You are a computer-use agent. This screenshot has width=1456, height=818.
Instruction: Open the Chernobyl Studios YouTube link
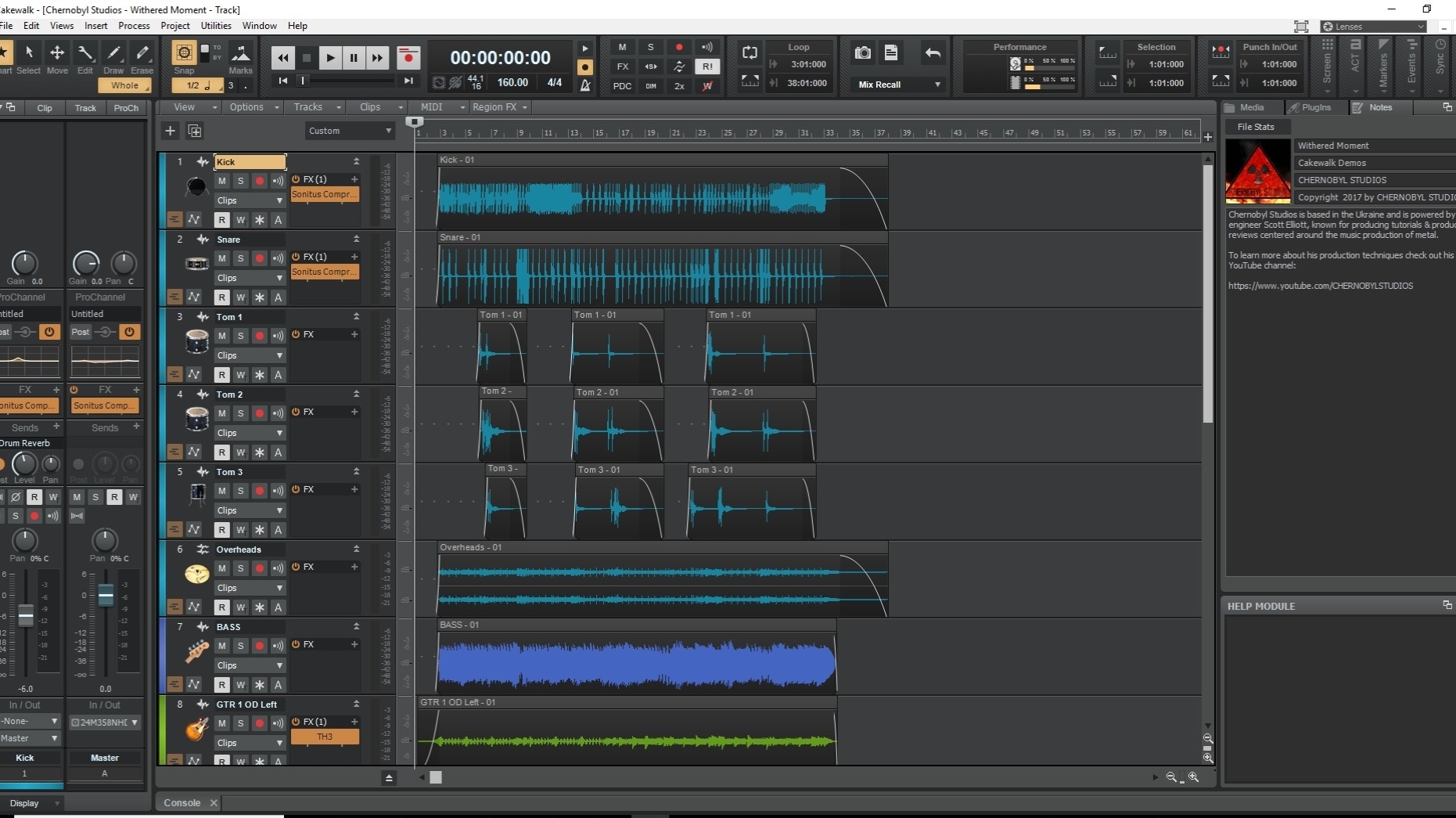pyautogui.click(x=1320, y=286)
